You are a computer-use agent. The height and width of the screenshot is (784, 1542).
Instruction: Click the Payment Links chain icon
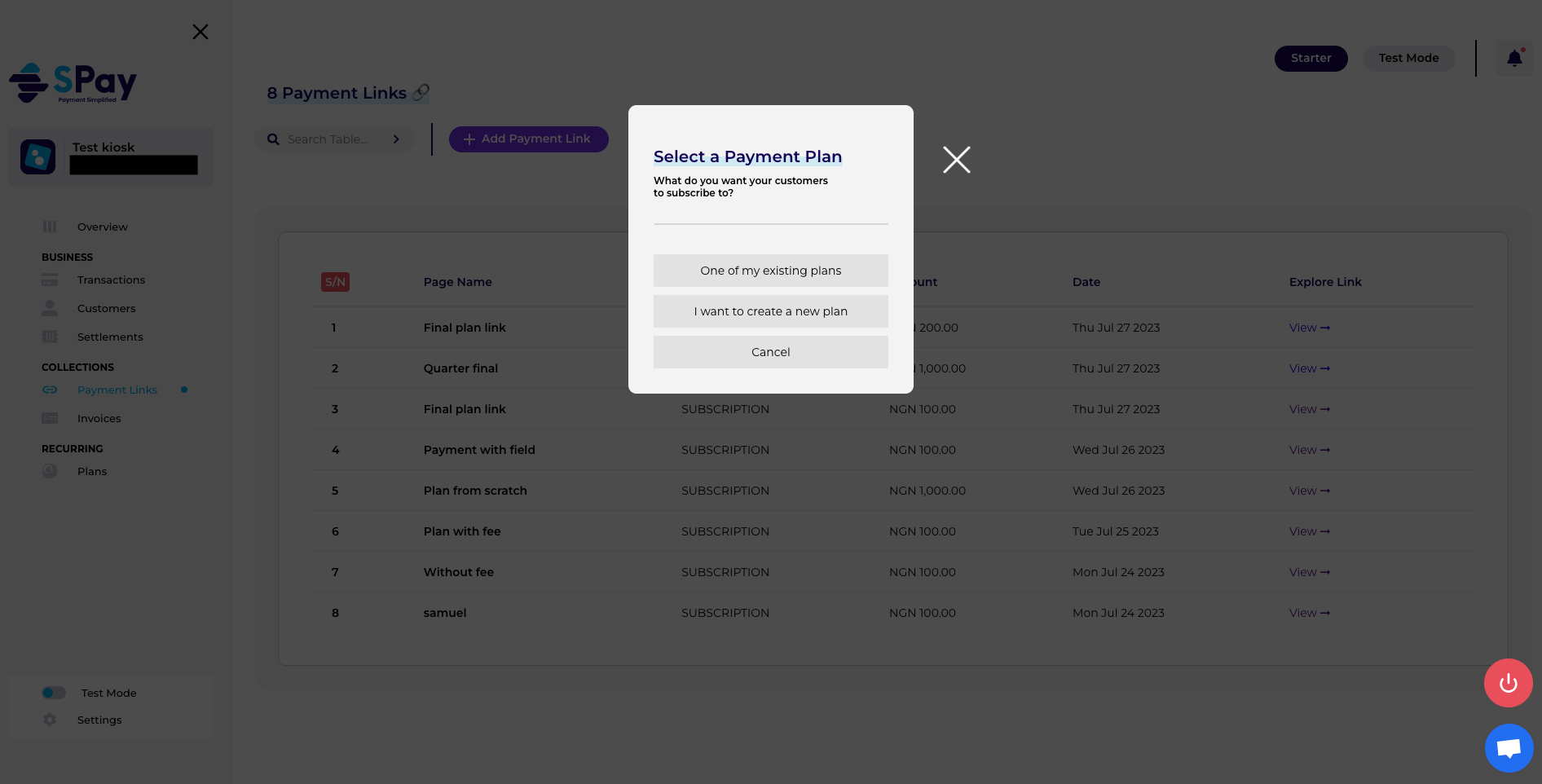click(x=50, y=390)
